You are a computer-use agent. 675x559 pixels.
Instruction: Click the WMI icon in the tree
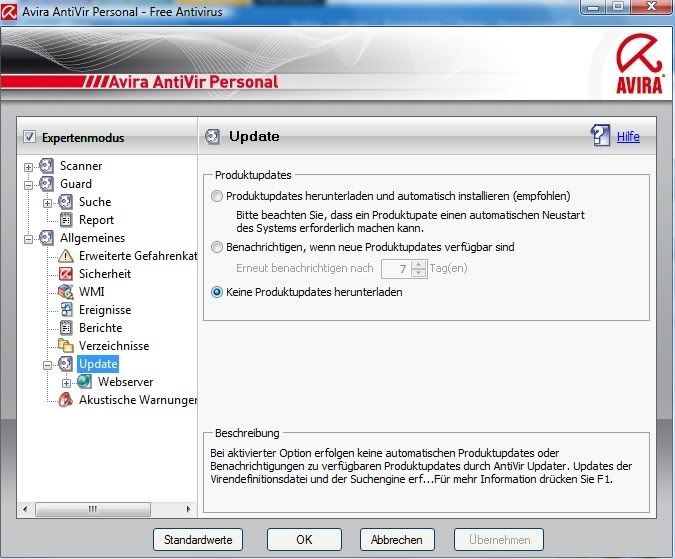[x=66, y=292]
